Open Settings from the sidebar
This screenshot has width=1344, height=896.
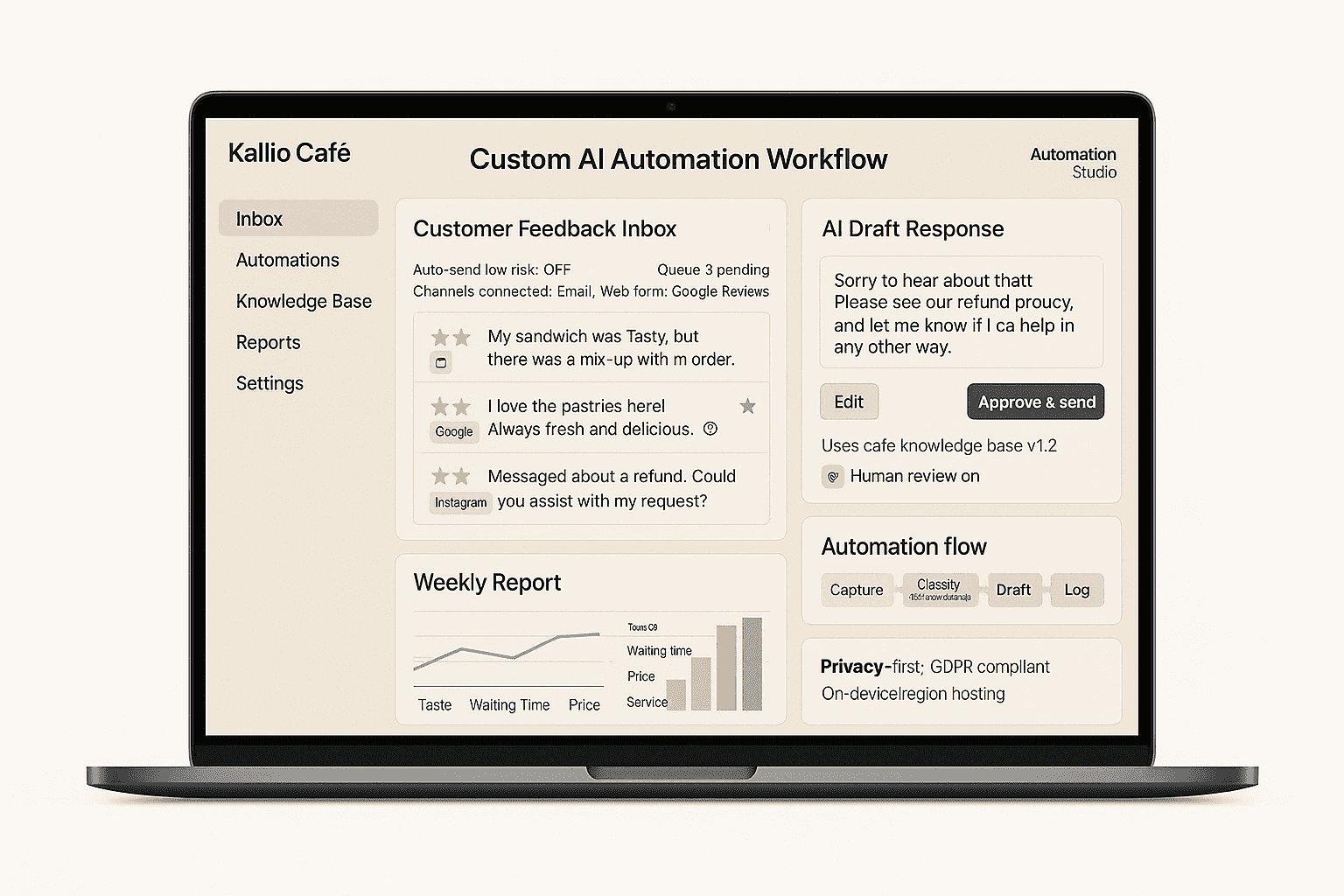[269, 383]
